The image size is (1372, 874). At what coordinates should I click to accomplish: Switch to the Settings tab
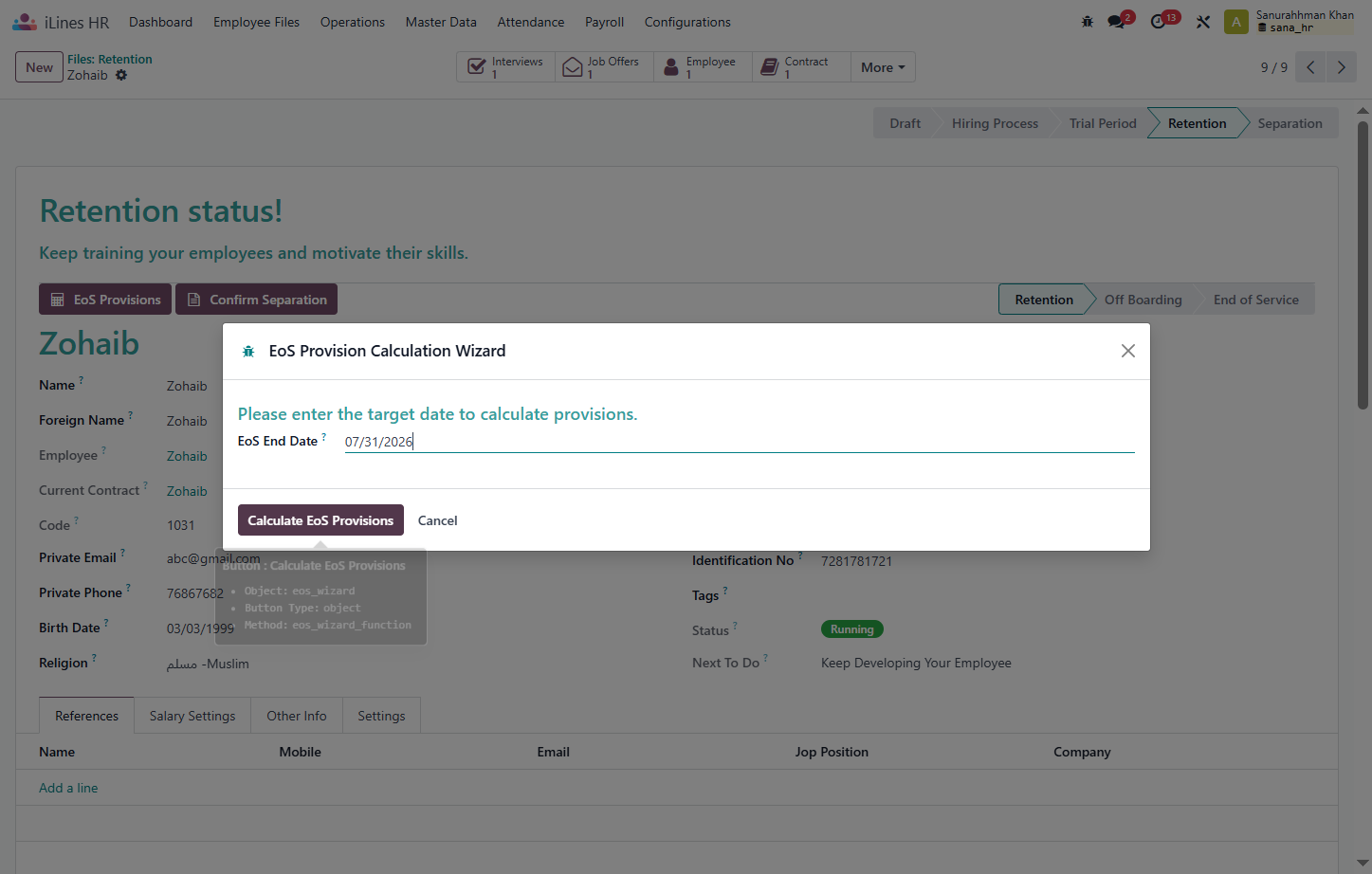point(381,716)
